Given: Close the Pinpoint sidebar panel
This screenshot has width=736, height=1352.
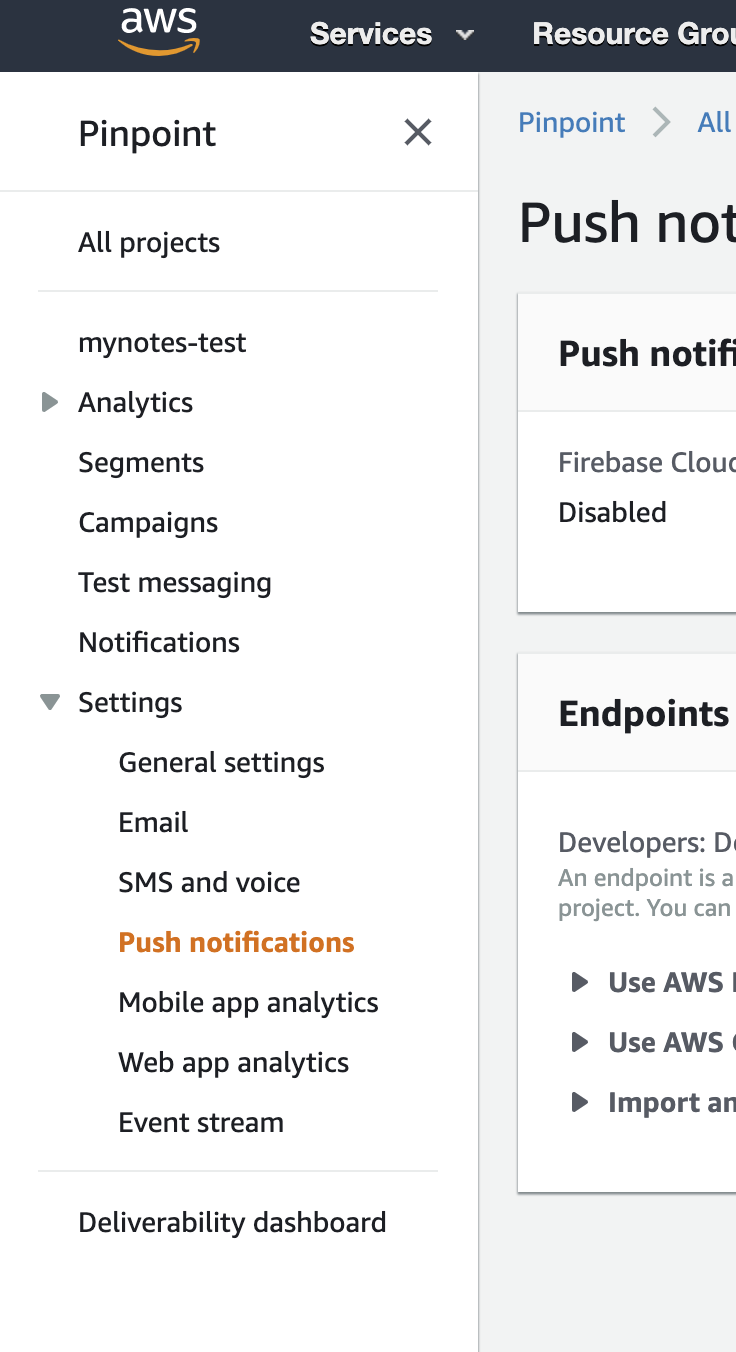Looking at the screenshot, I should click(x=417, y=132).
